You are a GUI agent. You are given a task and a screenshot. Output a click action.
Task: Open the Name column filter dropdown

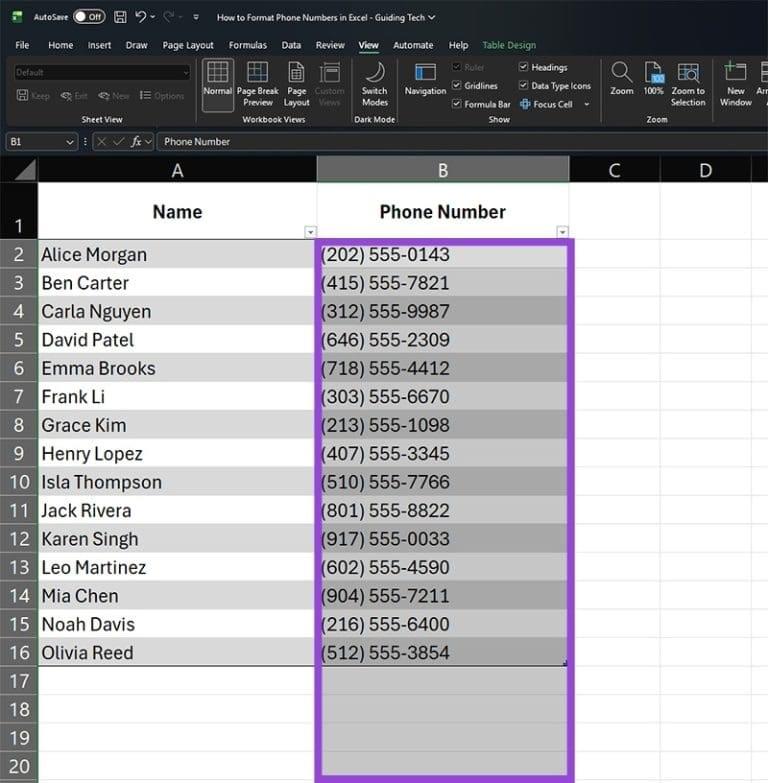pyautogui.click(x=310, y=232)
